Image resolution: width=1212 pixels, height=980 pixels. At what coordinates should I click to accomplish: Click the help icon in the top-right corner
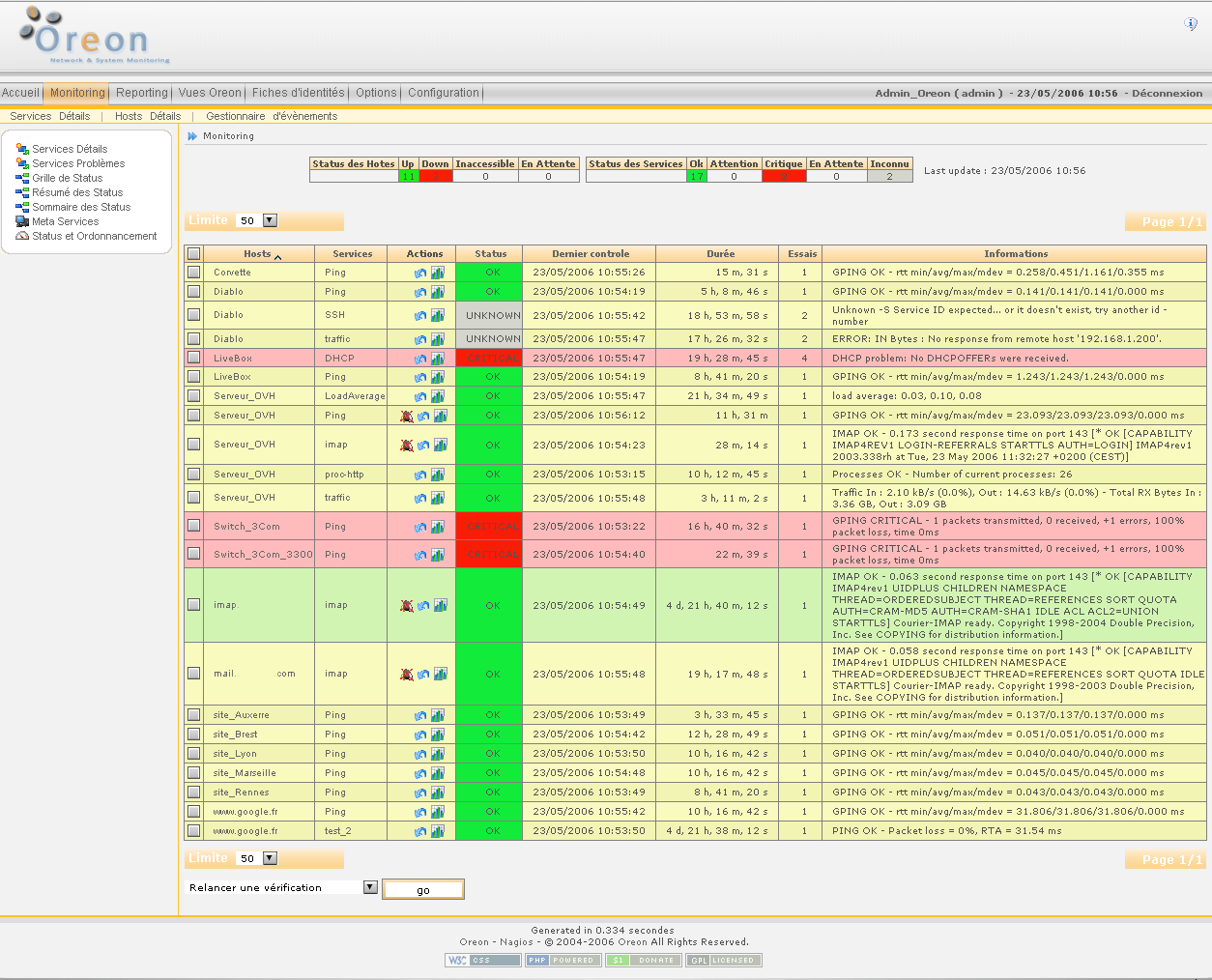[x=1191, y=23]
